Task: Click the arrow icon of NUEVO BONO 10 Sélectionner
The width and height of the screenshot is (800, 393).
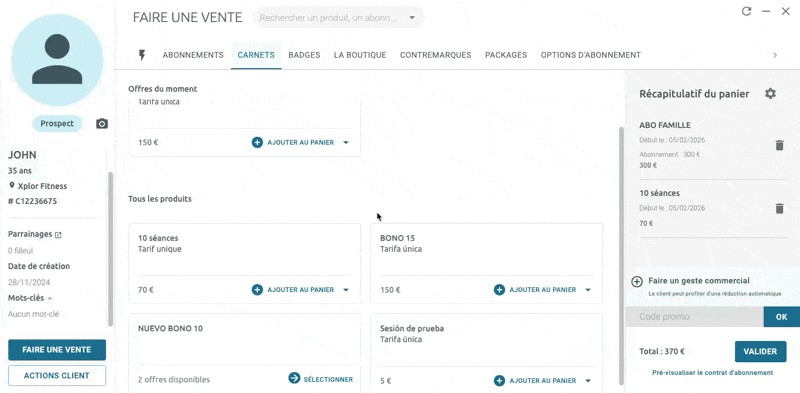Action: [294, 378]
